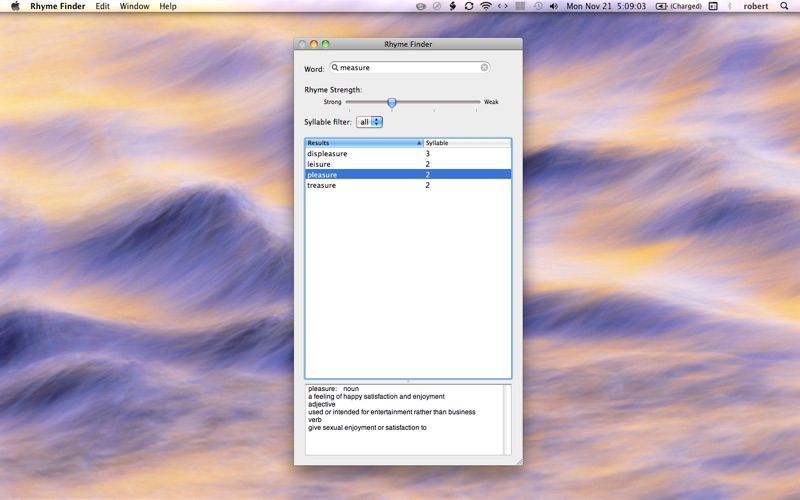This screenshot has height=500, width=800.
Task: Click the split divider handle below results
Action: (x=408, y=381)
